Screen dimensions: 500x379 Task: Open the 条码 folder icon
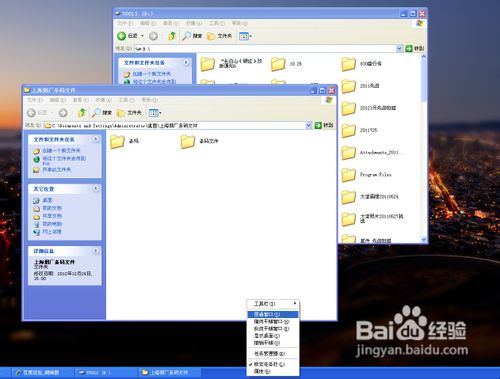coord(117,141)
